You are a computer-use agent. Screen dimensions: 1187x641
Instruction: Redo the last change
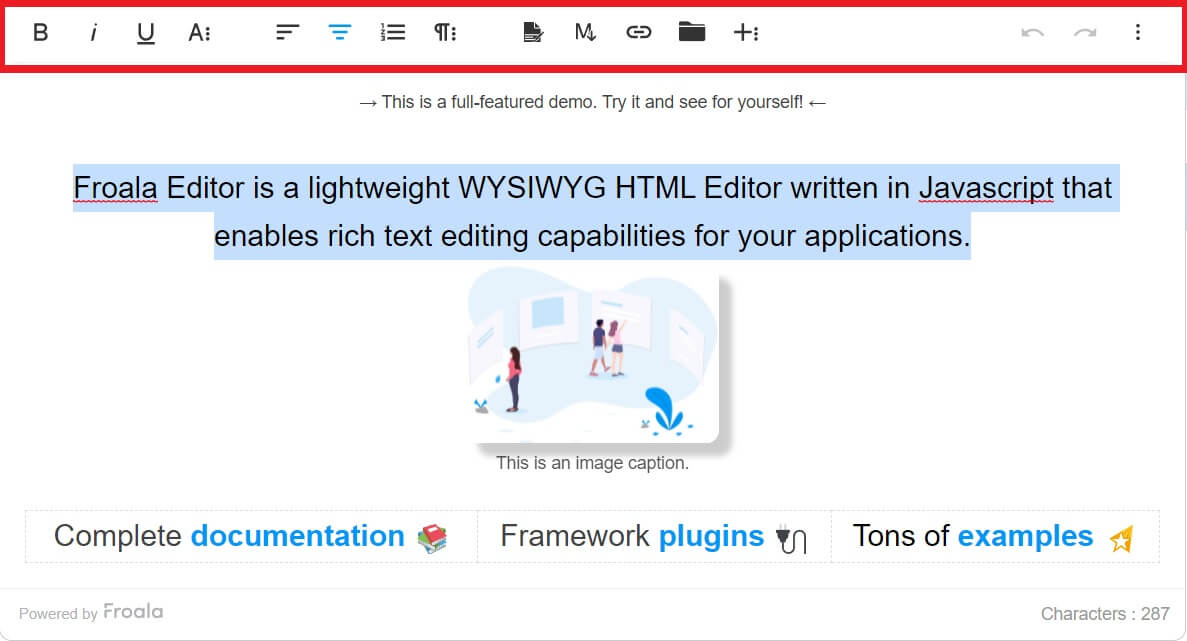coord(1085,33)
